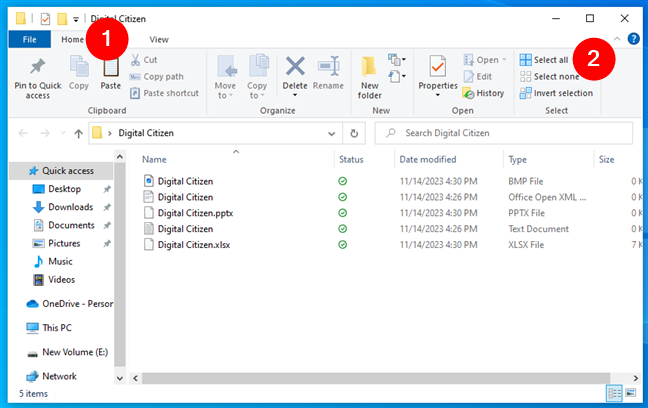648x408 pixels.
Task: Select the Cut scissors command
Action: 143,60
